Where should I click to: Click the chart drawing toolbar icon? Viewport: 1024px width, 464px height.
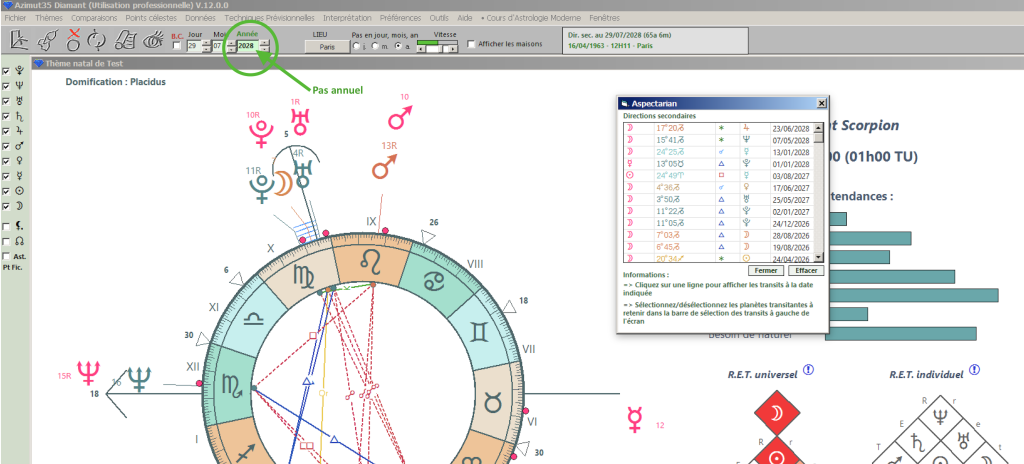[x=20, y=41]
